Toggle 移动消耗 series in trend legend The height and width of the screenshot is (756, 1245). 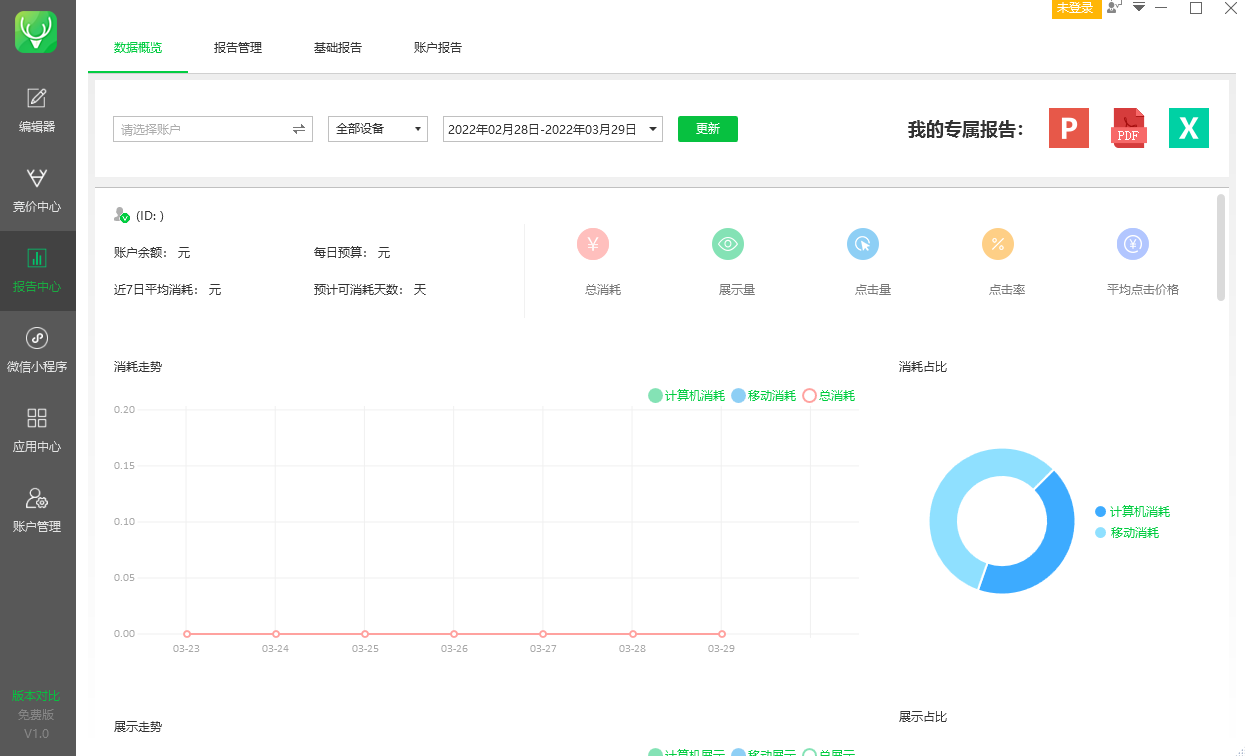click(x=764, y=396)
